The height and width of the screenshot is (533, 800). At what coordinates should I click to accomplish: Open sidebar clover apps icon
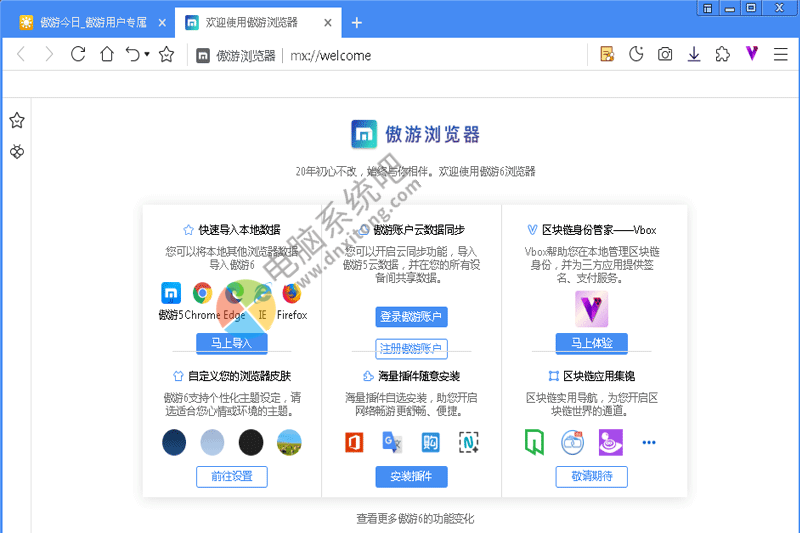click(x=17, y=151)
